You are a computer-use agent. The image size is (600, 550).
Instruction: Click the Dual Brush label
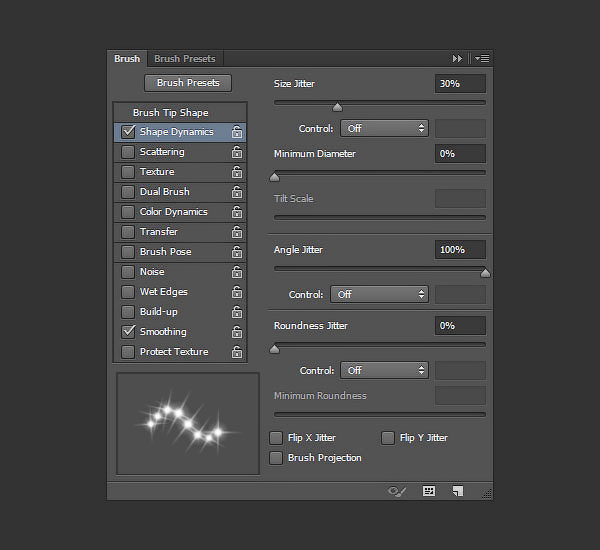[x=165, y=192]
